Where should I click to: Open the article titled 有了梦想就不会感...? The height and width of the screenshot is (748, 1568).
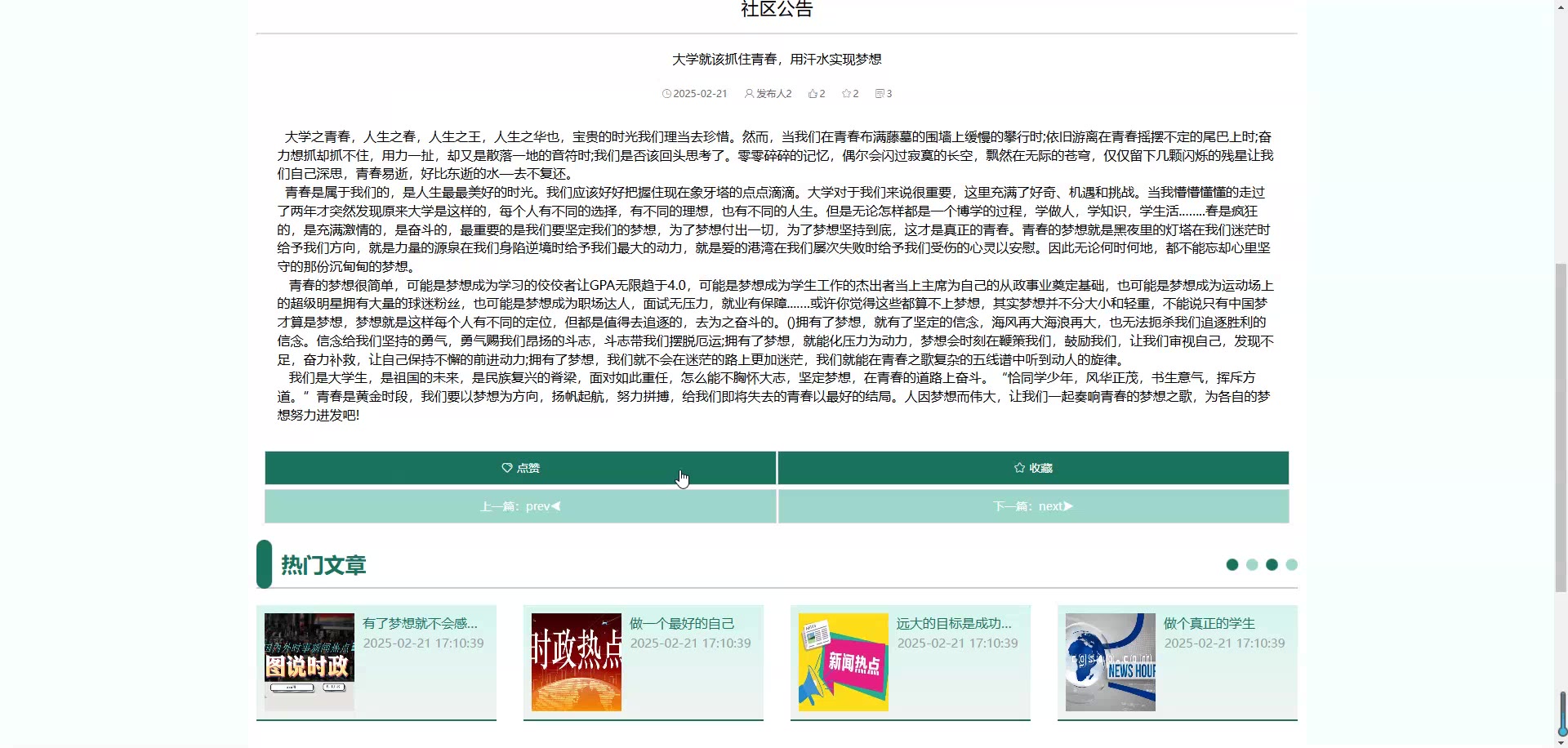click(x=420, y=624)
